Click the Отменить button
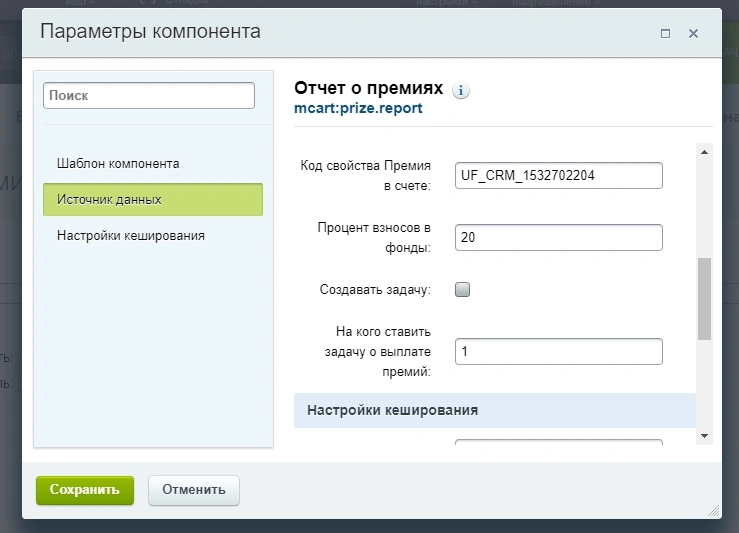 194,490
